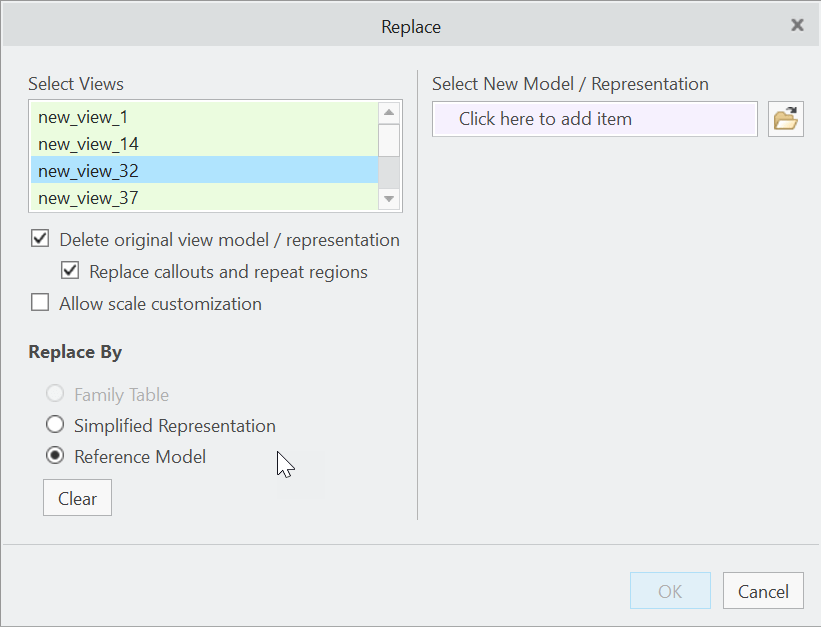The height and width of the screenshot is (627, 821).
Task: Uncheck Delete original view model / representation
Action: point(40,240)
